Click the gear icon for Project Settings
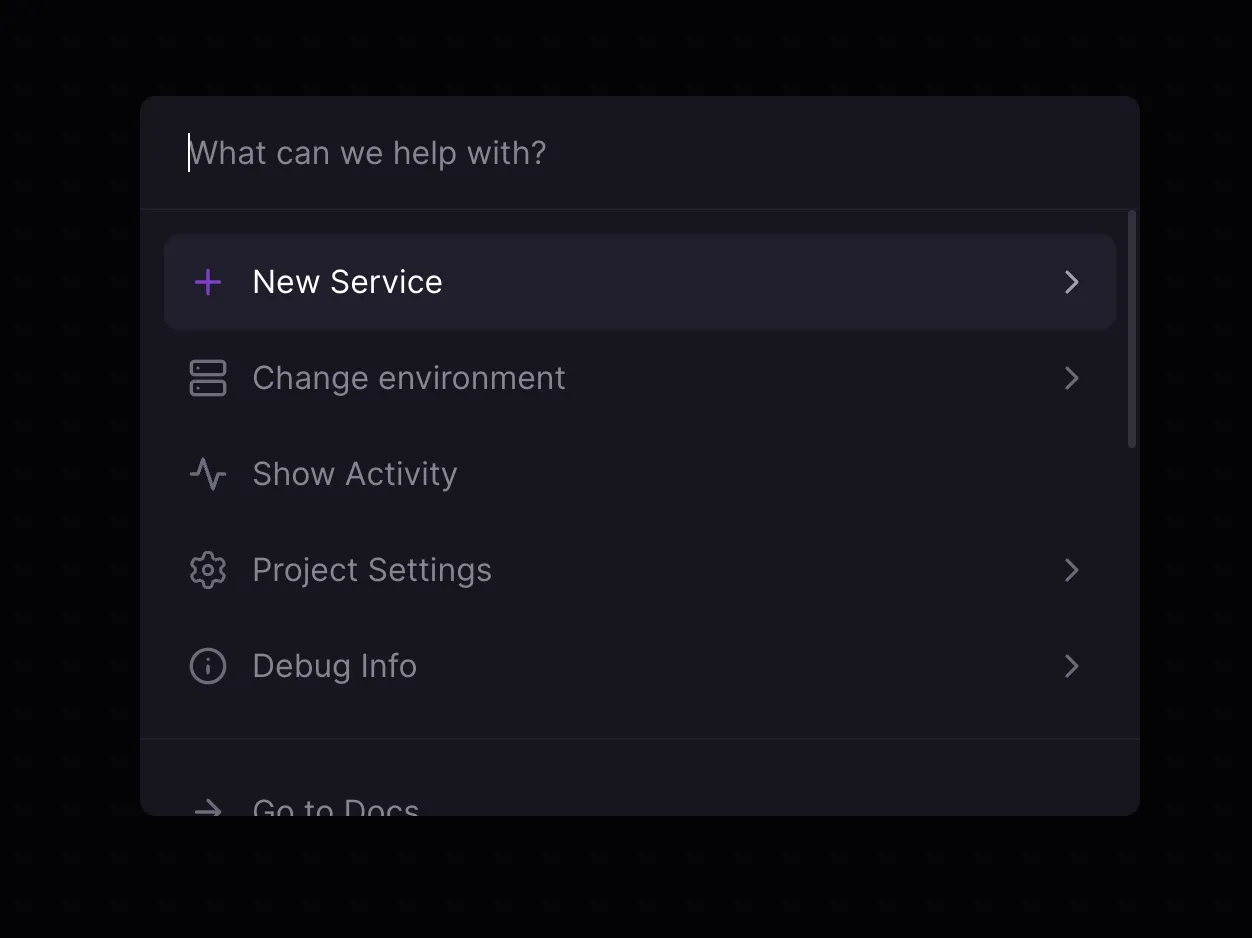 [208, 570]
